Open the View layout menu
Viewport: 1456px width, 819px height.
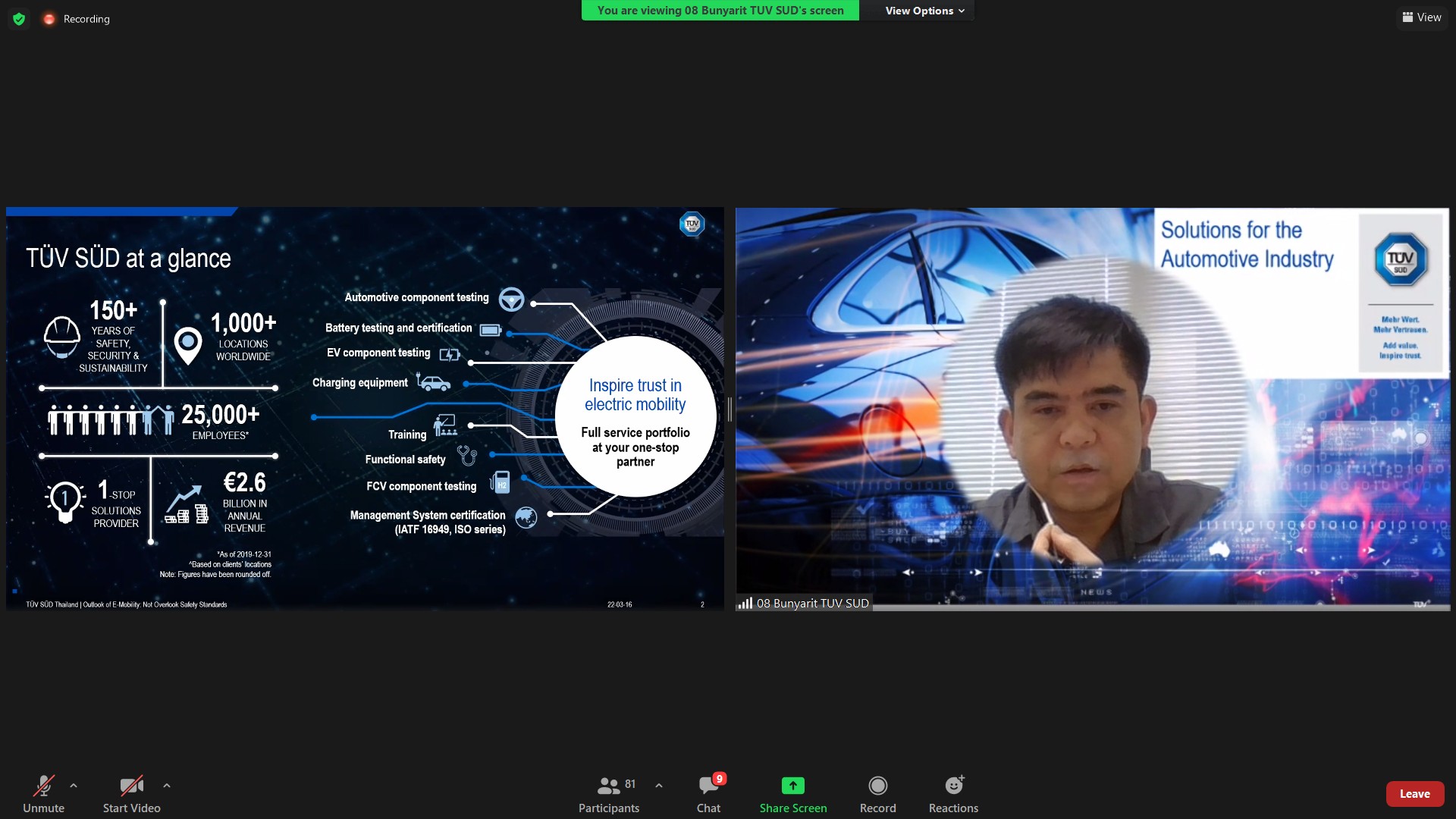click(x=1421, y=17)
